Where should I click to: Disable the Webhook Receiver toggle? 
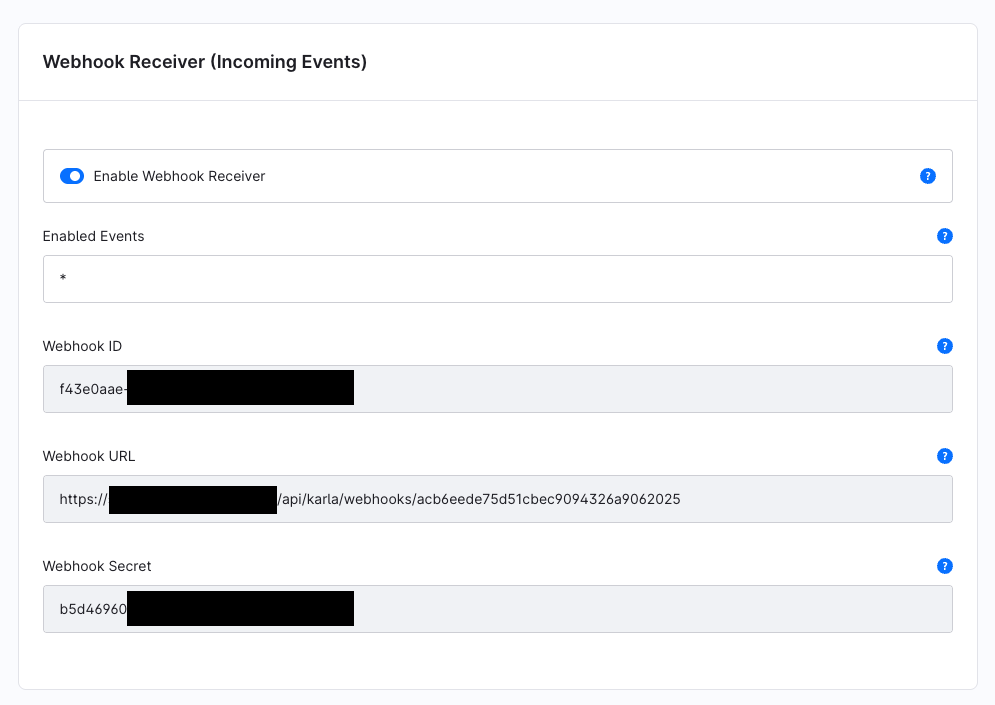(71, 175)
